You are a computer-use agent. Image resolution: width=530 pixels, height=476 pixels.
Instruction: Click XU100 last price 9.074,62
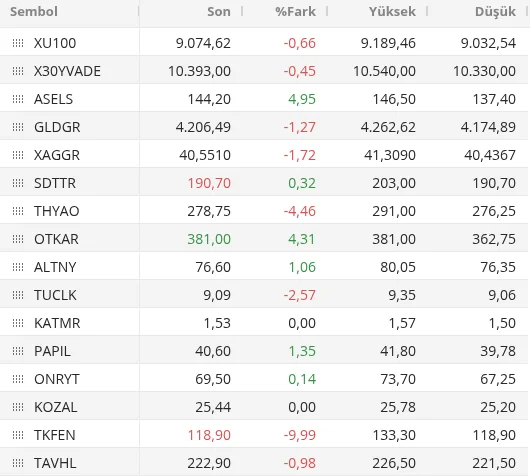(203, 43)
